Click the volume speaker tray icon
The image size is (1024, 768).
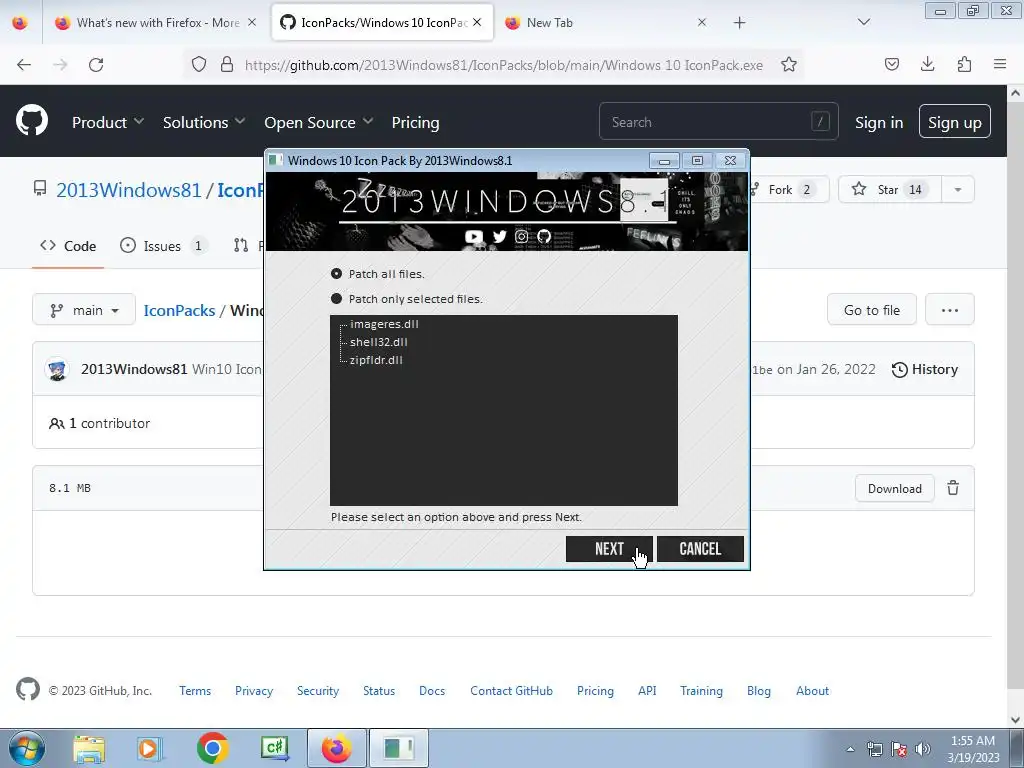[x=922, y=749]
